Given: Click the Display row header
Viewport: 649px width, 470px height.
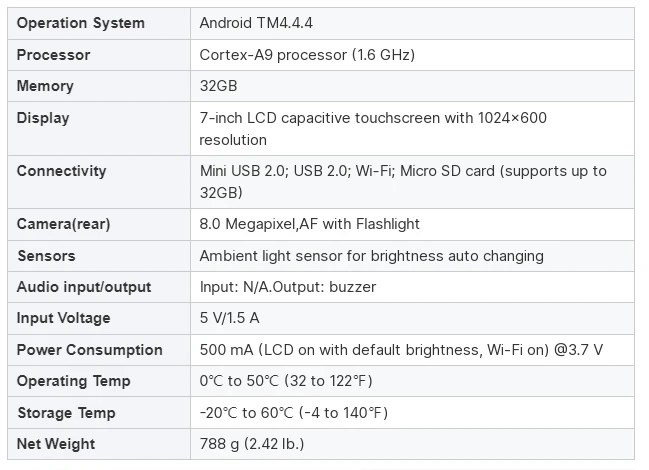Looking at the screenshot, I should coord(43,118).
